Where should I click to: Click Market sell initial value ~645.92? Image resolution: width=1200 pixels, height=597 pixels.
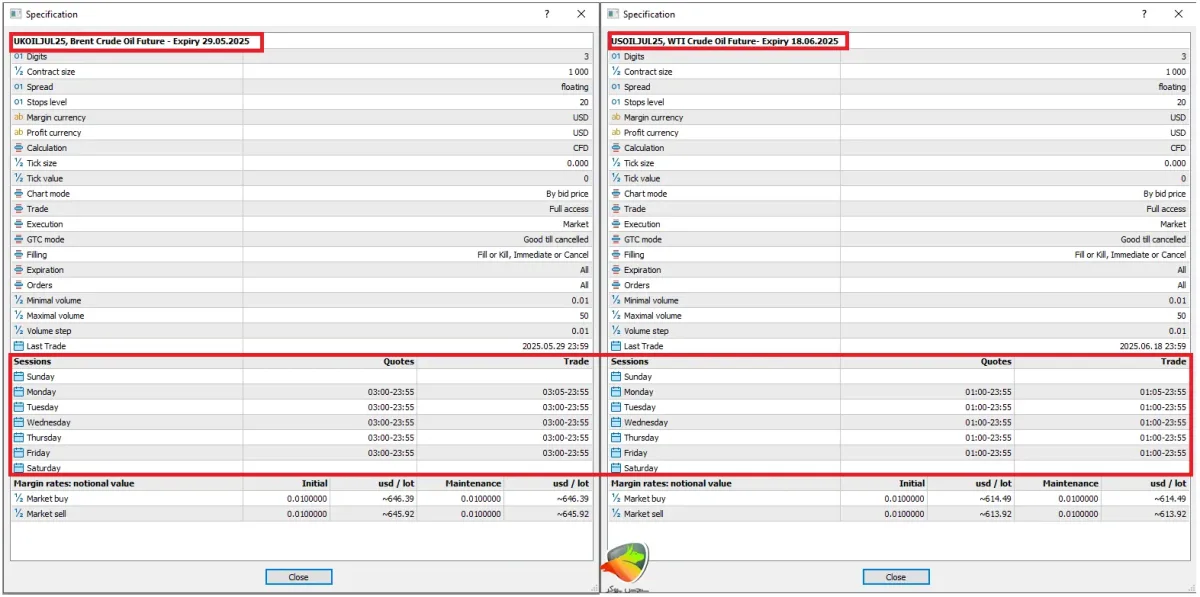398,514
